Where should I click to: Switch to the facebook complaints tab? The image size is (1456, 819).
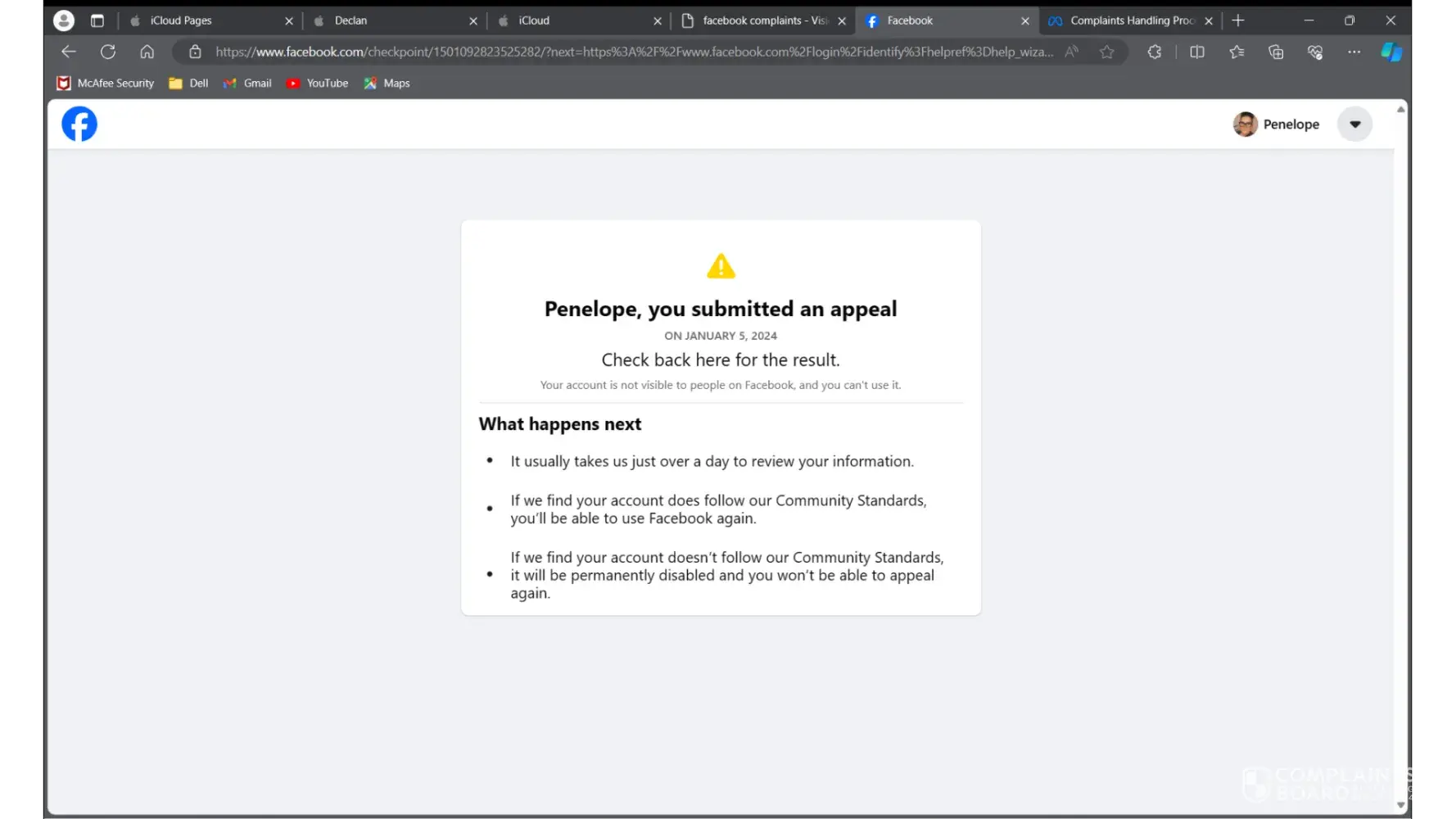click(764, 20)
